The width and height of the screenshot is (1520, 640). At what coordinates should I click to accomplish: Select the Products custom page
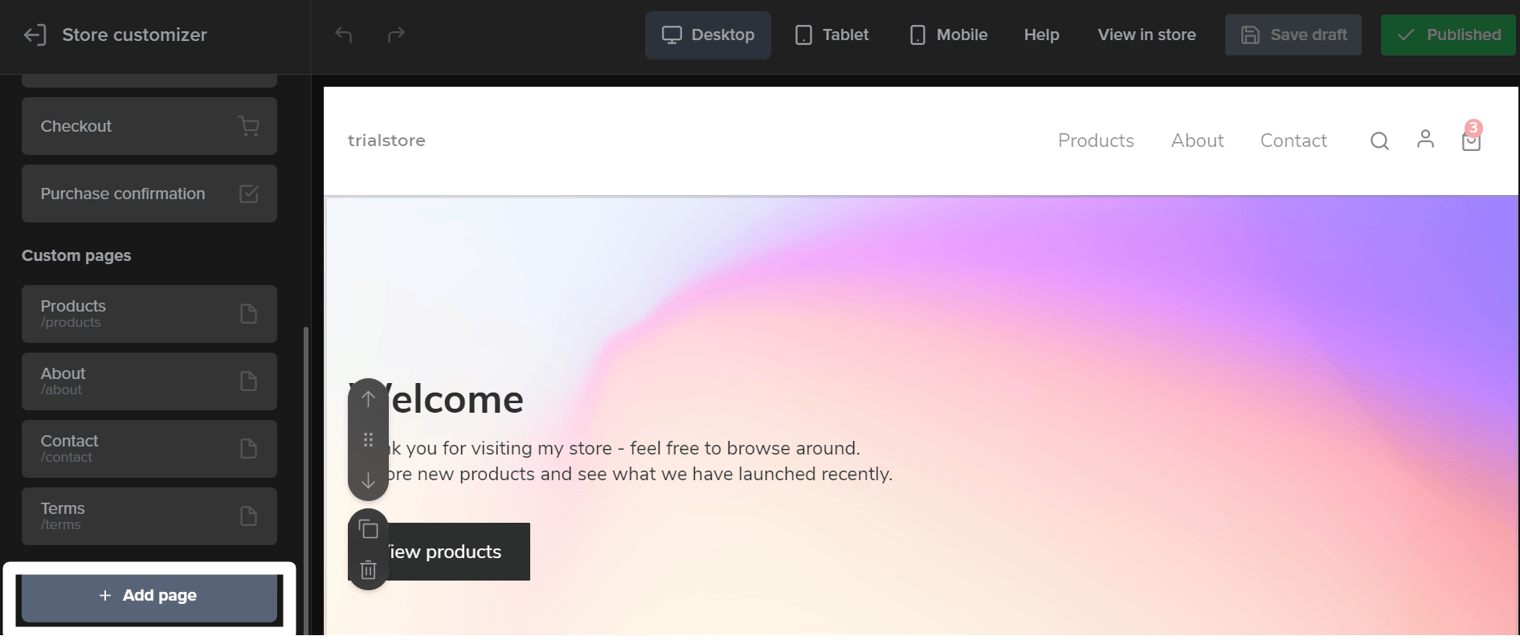pos(149,314)
